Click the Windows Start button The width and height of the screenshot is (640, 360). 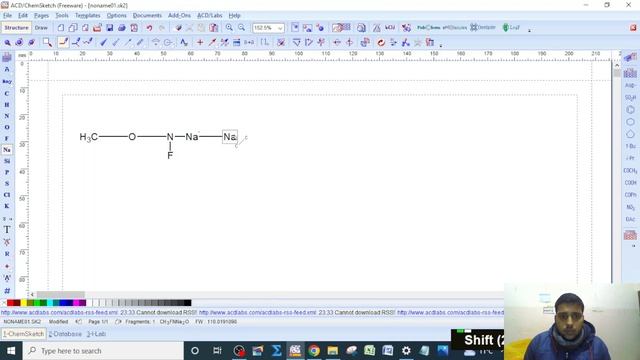tap(11, 351)
